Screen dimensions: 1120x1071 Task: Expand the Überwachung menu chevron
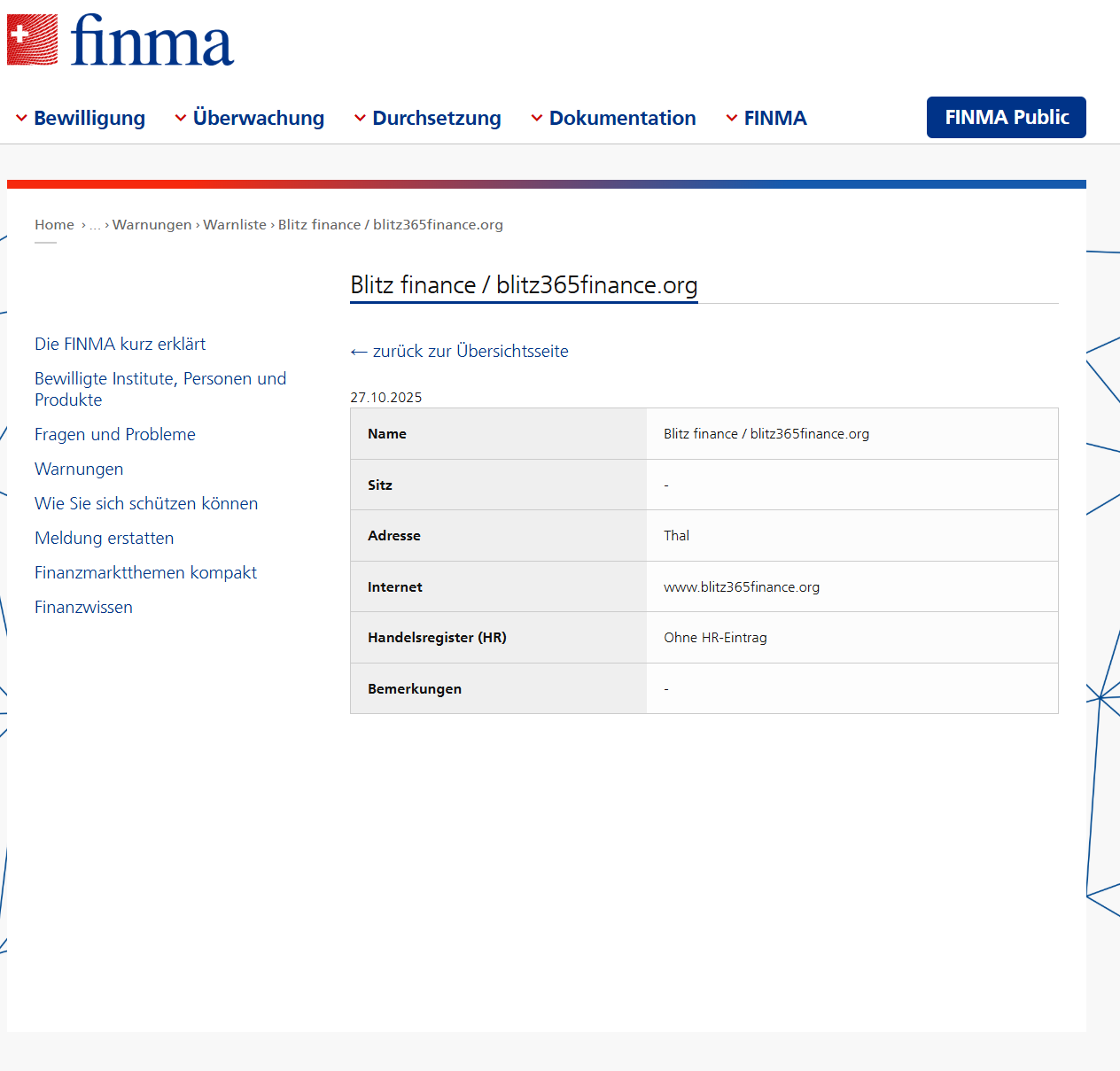coord(181,118)
